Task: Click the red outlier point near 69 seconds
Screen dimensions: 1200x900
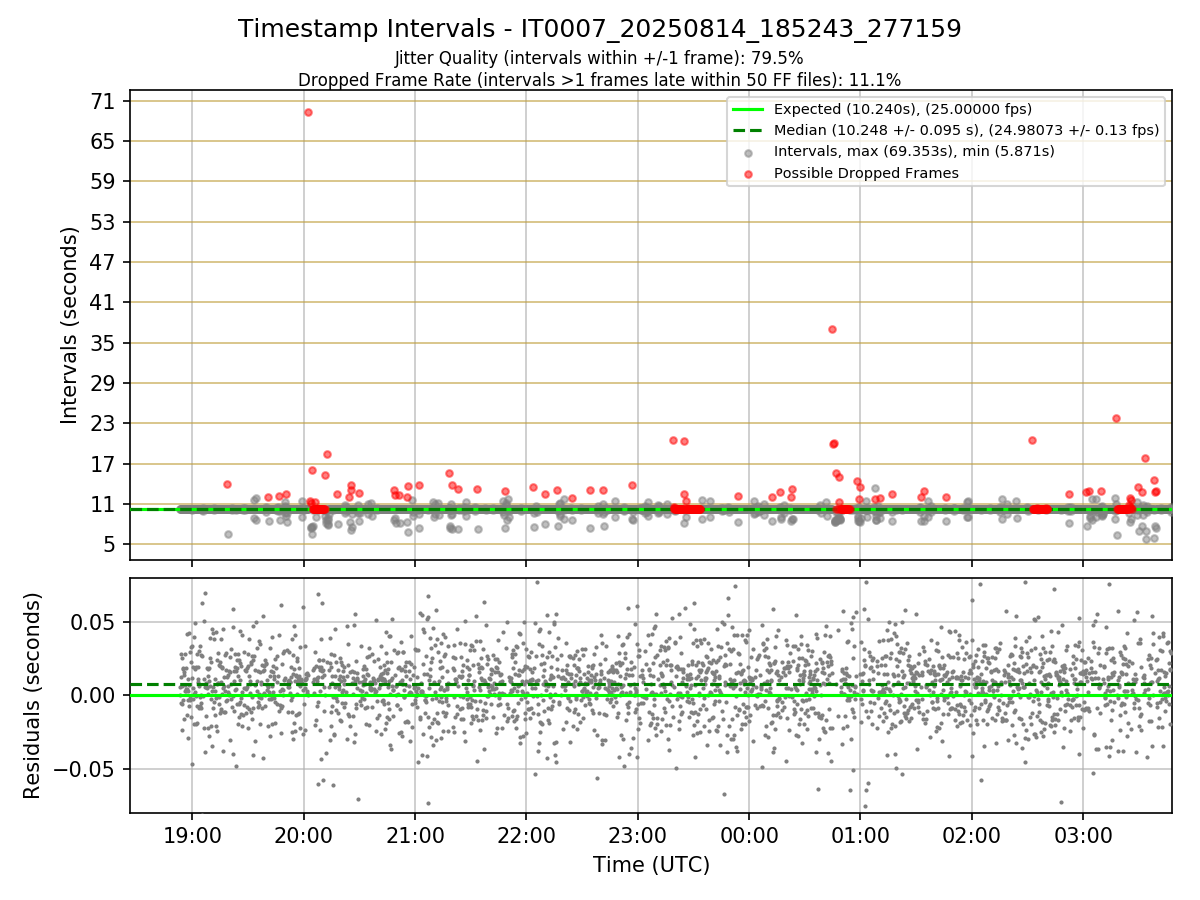Action: click(x=308, y=112)
